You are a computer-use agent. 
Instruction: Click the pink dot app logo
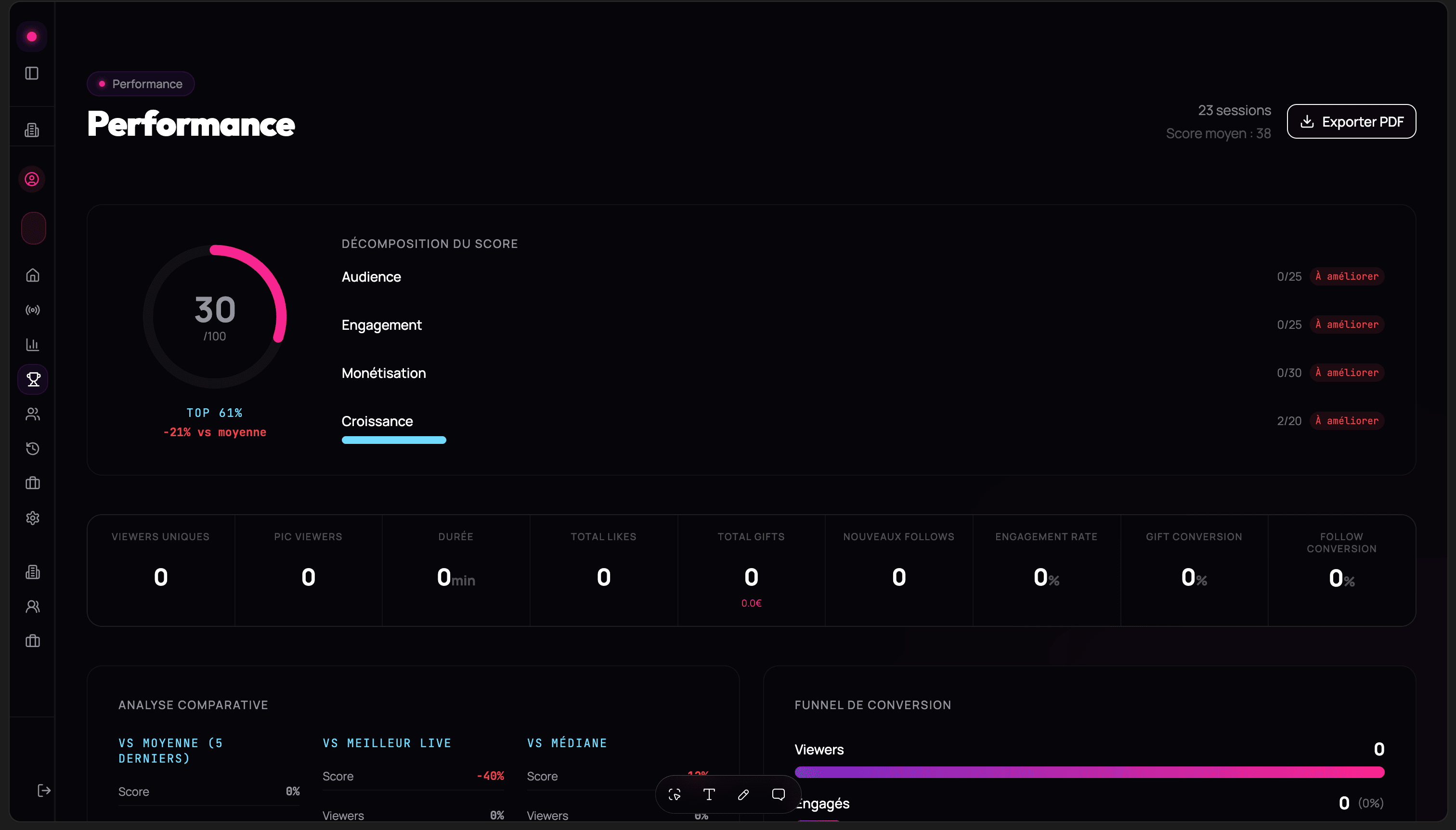(x=32, y=37)
